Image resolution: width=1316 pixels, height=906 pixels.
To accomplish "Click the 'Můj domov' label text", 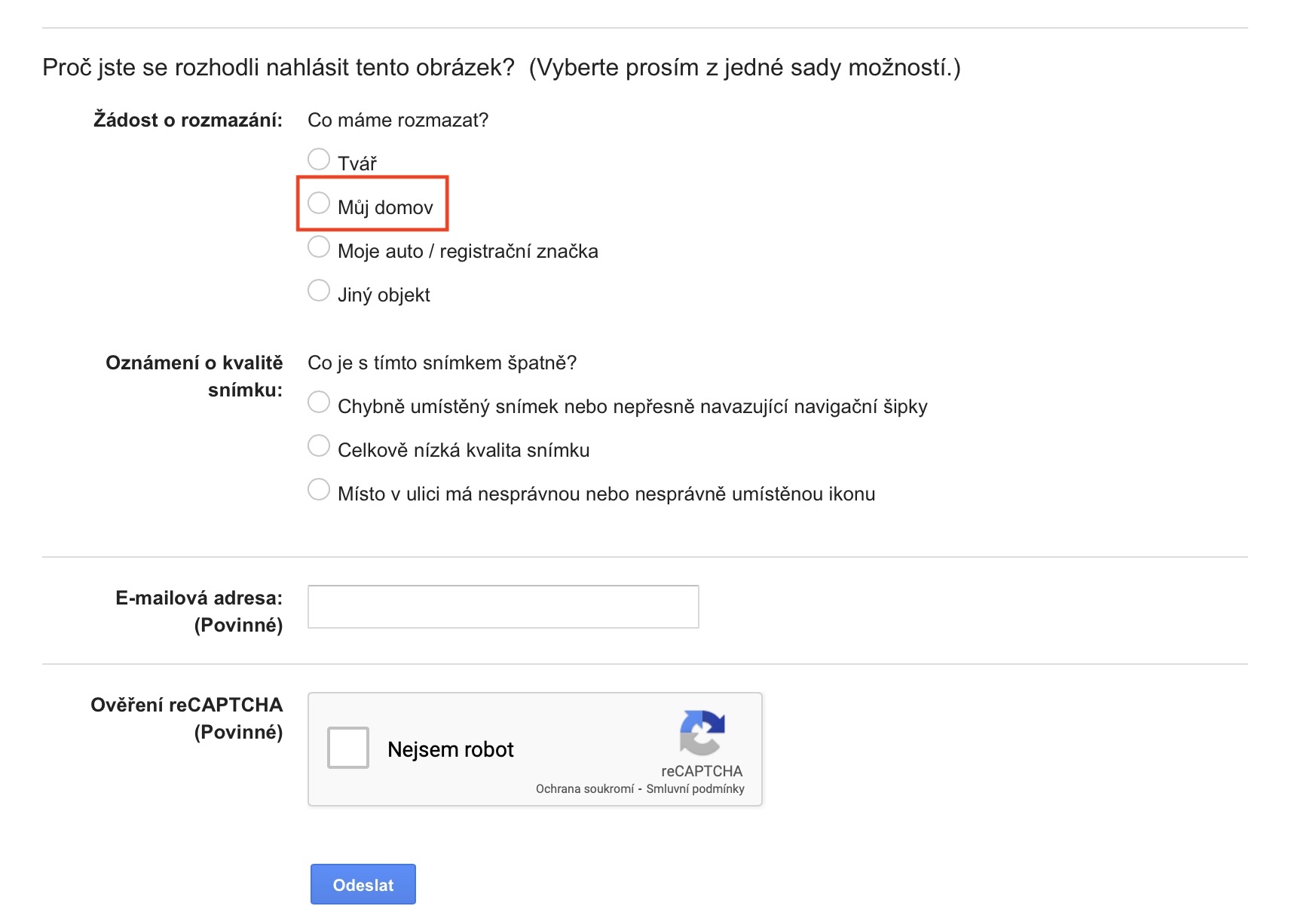I will [385, 207].
